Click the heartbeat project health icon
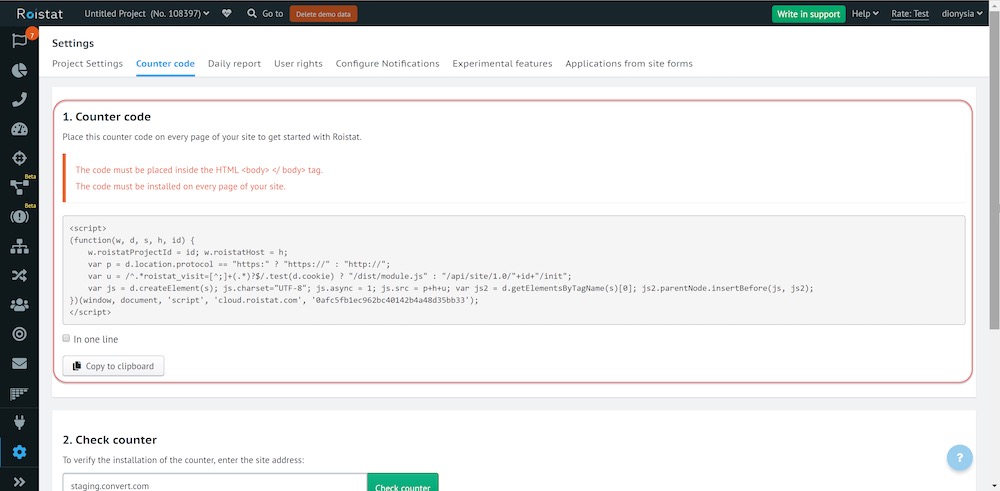The width and height of the screenshot is (1000, 491). pos(227,14)
